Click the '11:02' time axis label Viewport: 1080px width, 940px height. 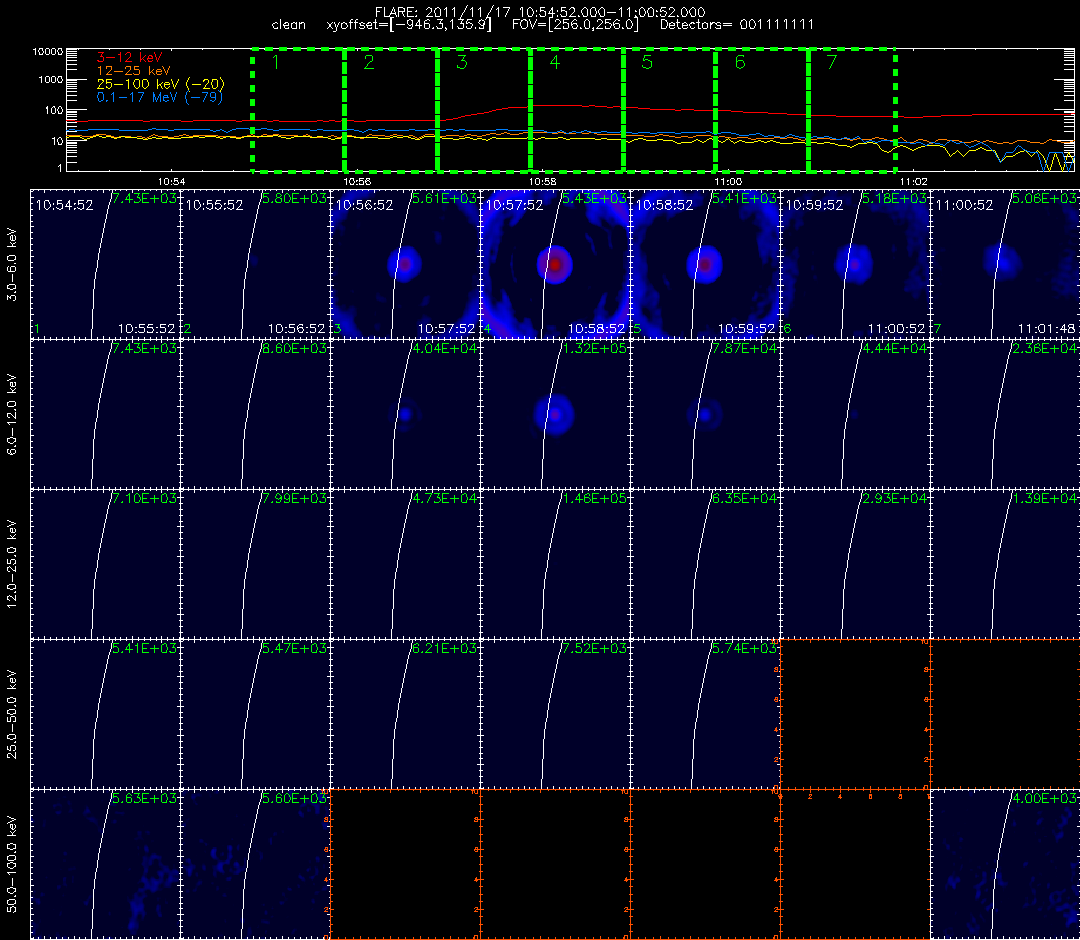913,182
